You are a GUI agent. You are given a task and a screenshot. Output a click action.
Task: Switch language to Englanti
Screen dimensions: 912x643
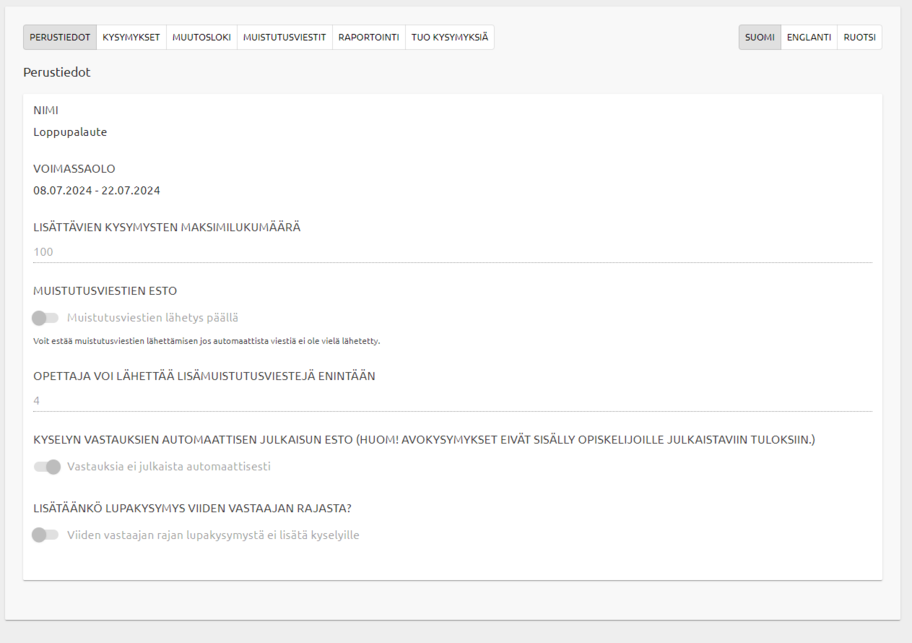click(809, 38)
